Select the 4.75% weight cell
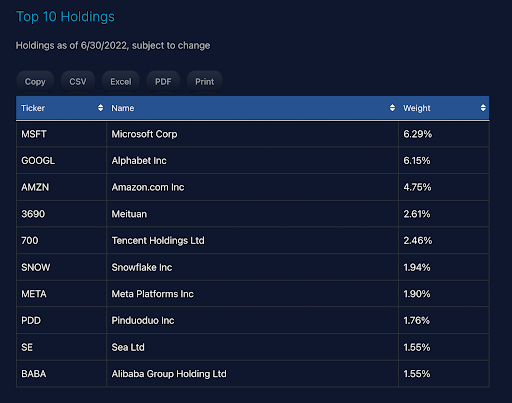 tap(444, 187)
